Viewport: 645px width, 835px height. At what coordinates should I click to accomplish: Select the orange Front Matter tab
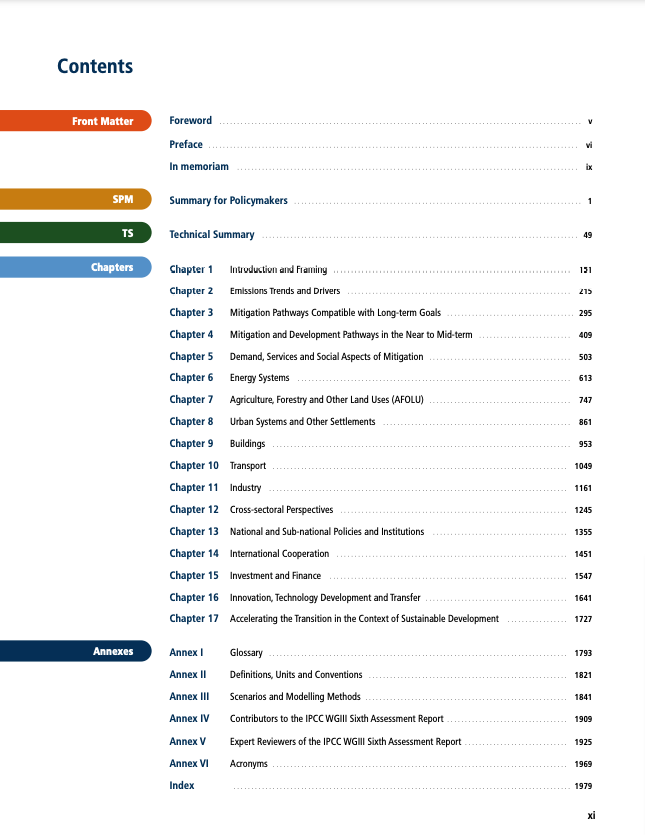tap(76, 121)
